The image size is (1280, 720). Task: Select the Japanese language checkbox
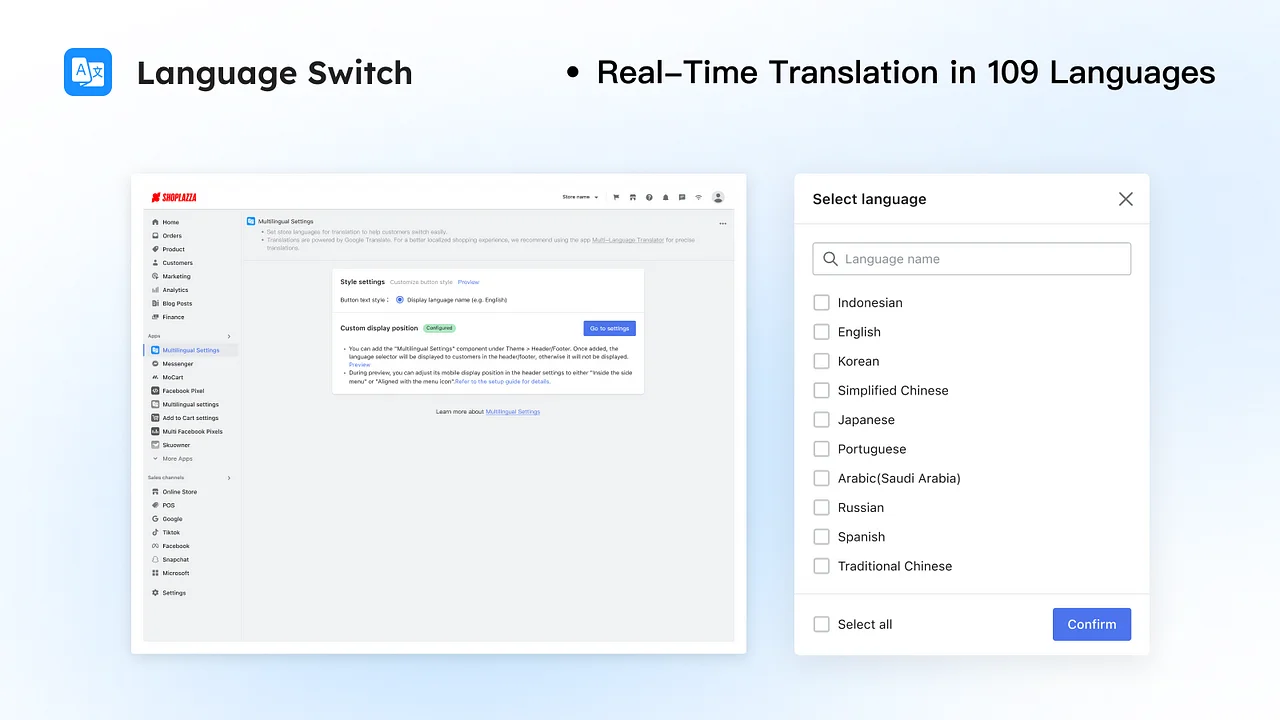click(x=821, y=419)
